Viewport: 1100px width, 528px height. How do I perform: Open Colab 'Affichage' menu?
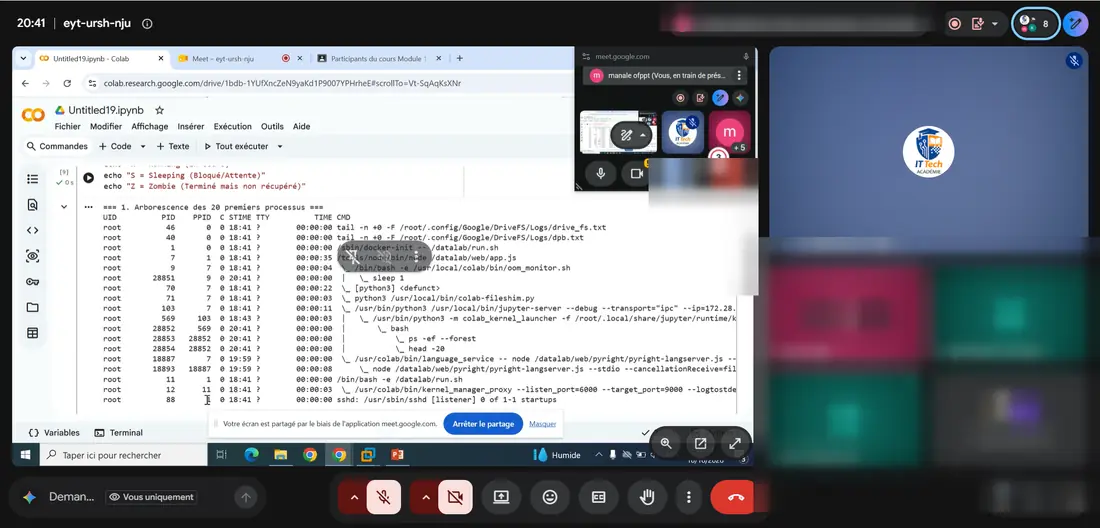[149, 126]
